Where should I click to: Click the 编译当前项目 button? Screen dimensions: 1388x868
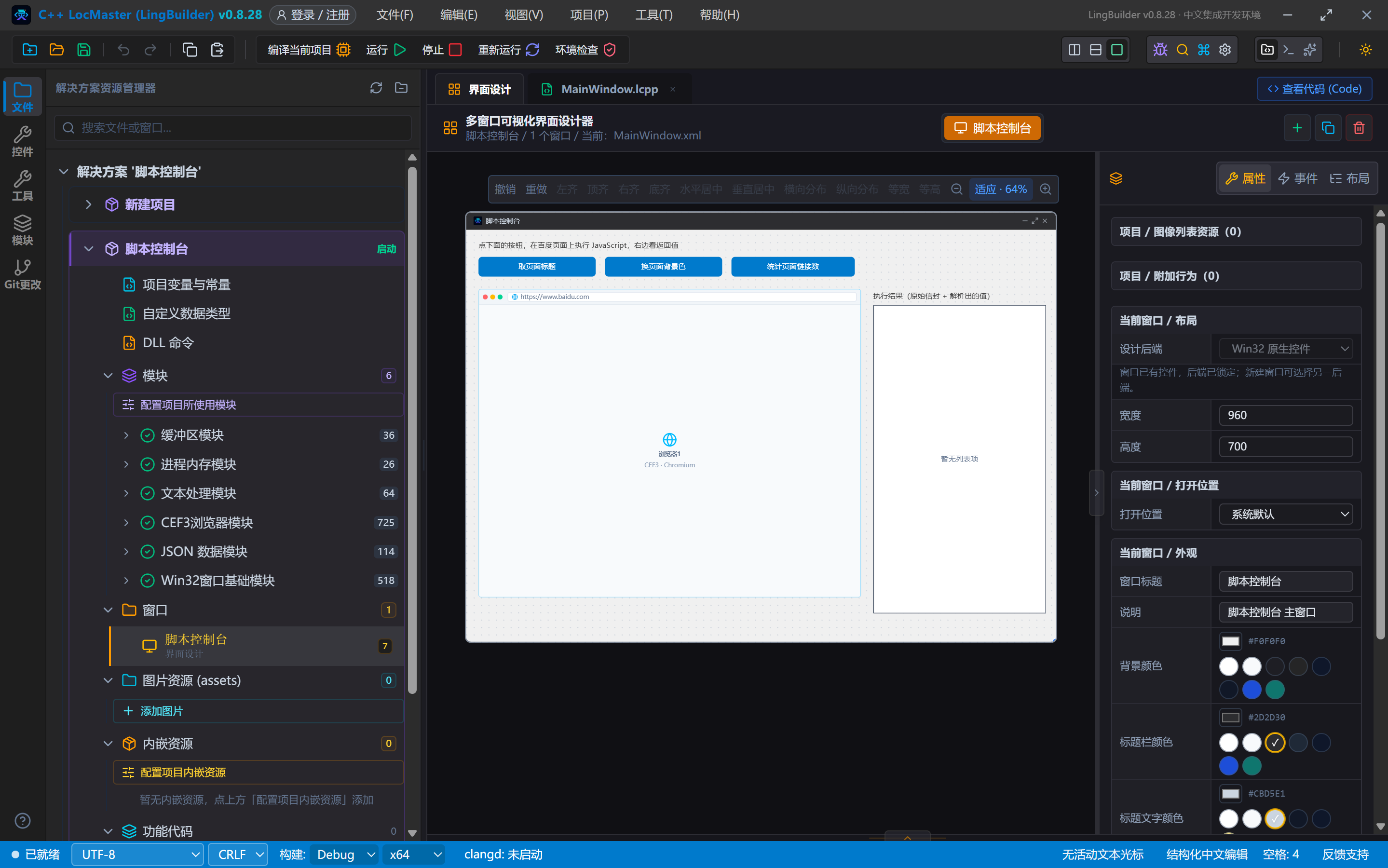[x=309, y=50]
